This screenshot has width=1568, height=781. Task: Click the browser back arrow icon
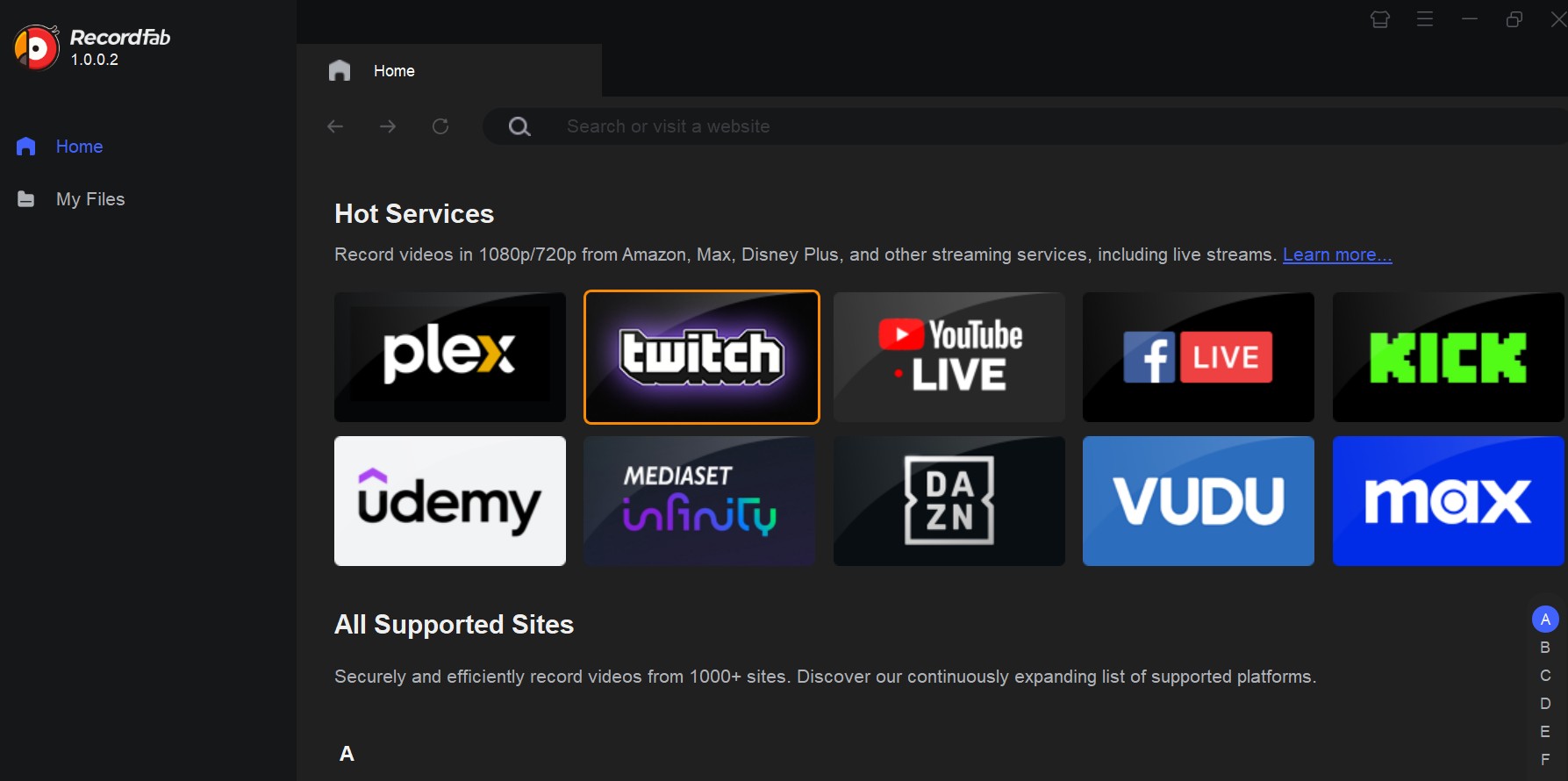point(335,126)
